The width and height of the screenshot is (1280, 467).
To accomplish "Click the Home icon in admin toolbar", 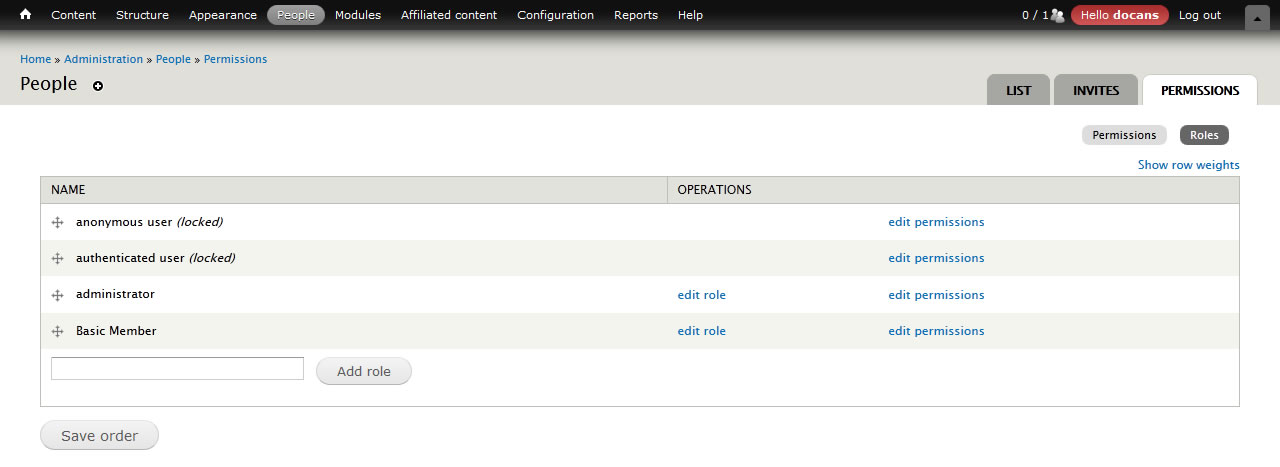I will (x=26, y=15).
